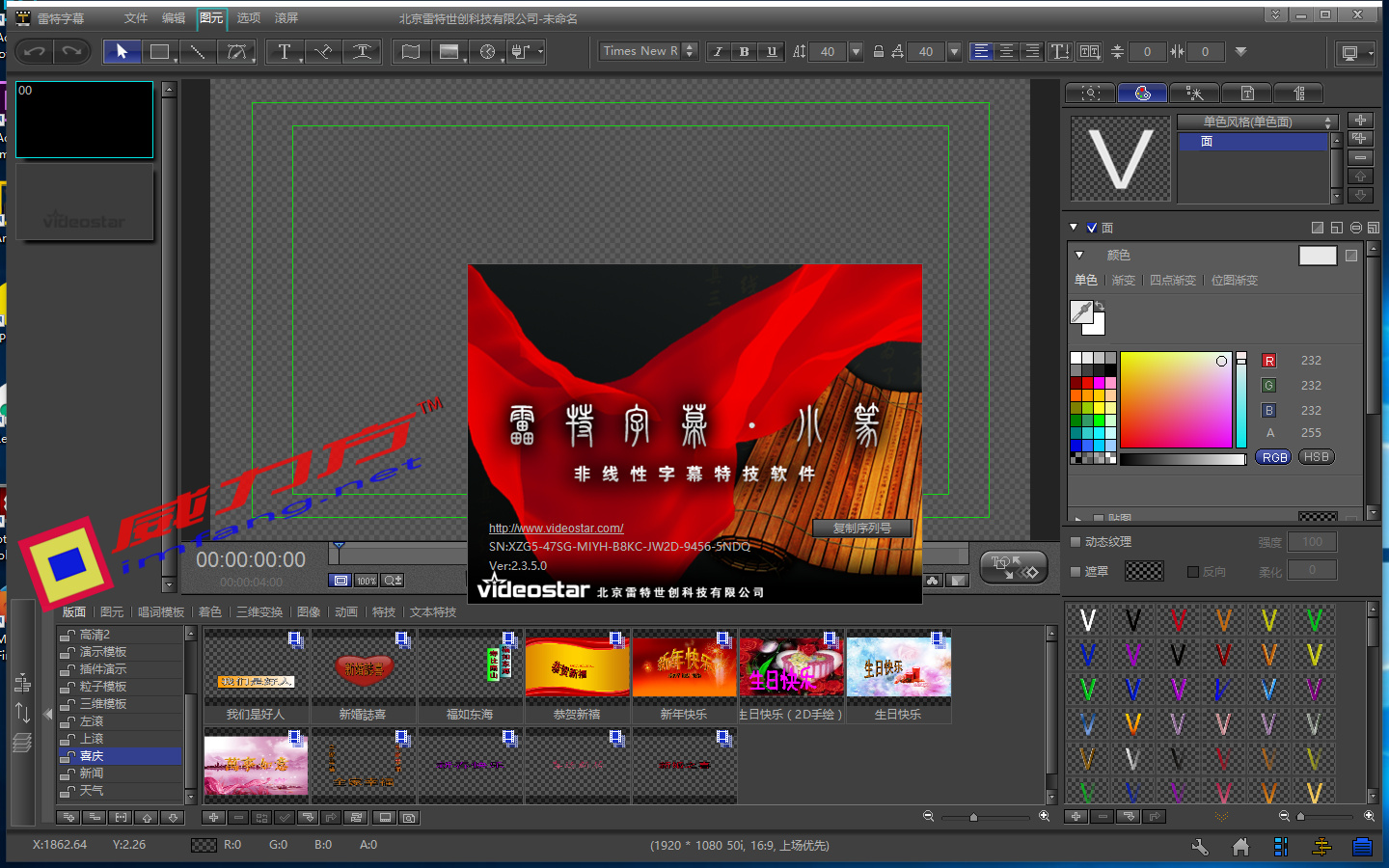Screen dimensions: 1389x868
Task: Click the 100% zoom button
Action: (x=367, y=581)
